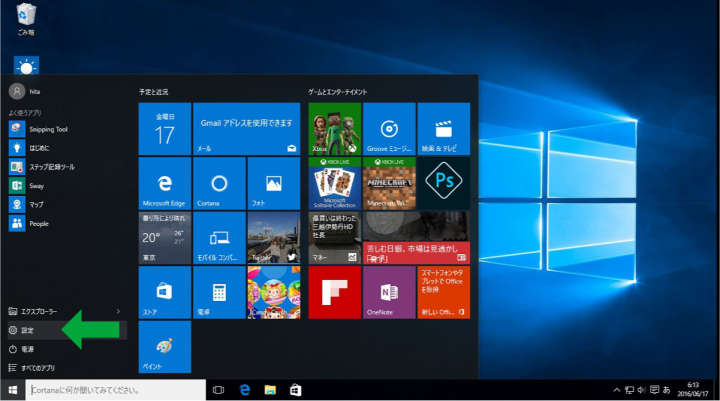Open the フォト (Photos) tile
Image resolution: width=720 pixels, height=401 pixels.
[x=274, y=183]
